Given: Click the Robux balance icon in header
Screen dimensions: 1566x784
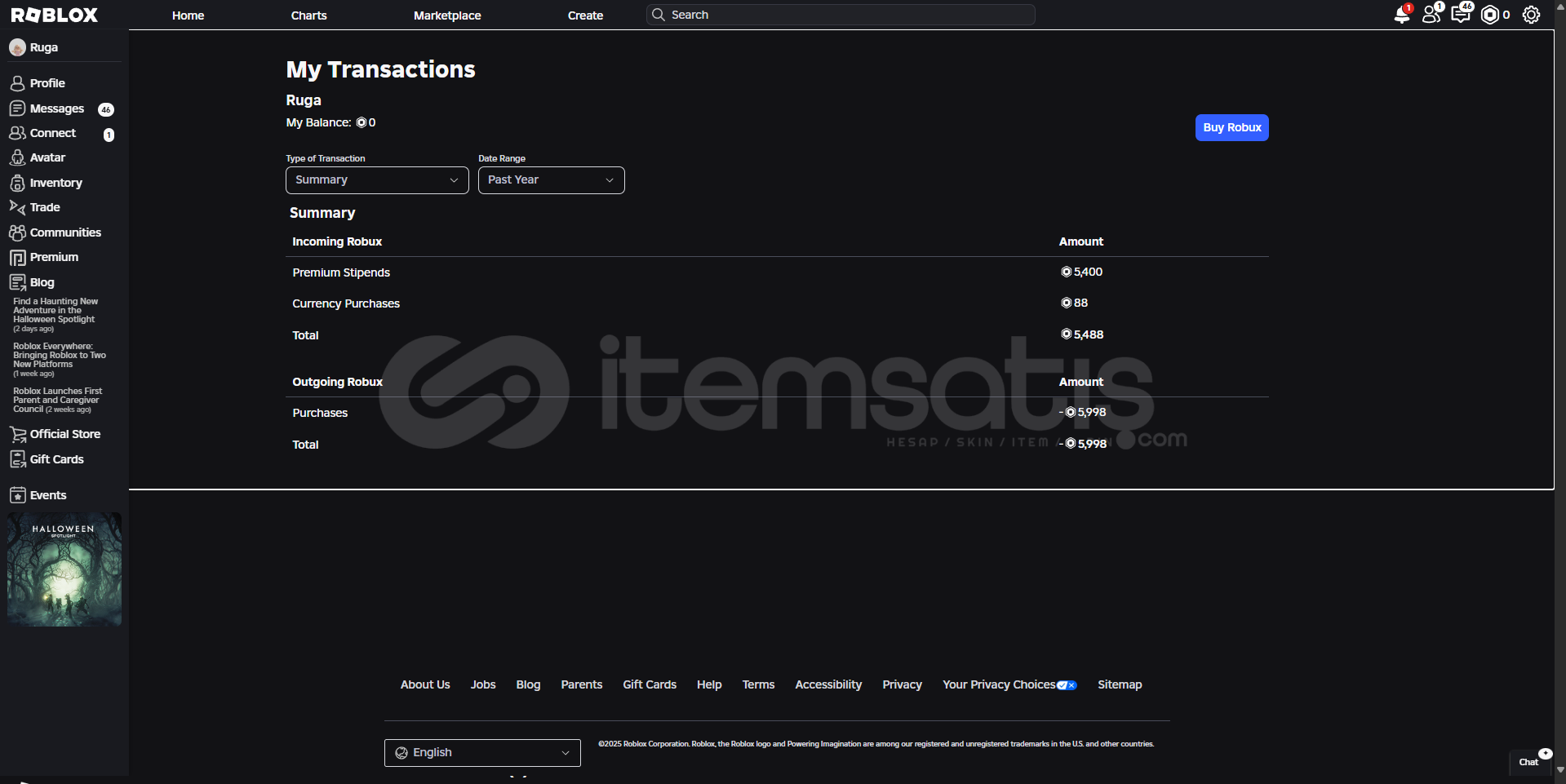Looking at the screenshot, I should 1490,15.
